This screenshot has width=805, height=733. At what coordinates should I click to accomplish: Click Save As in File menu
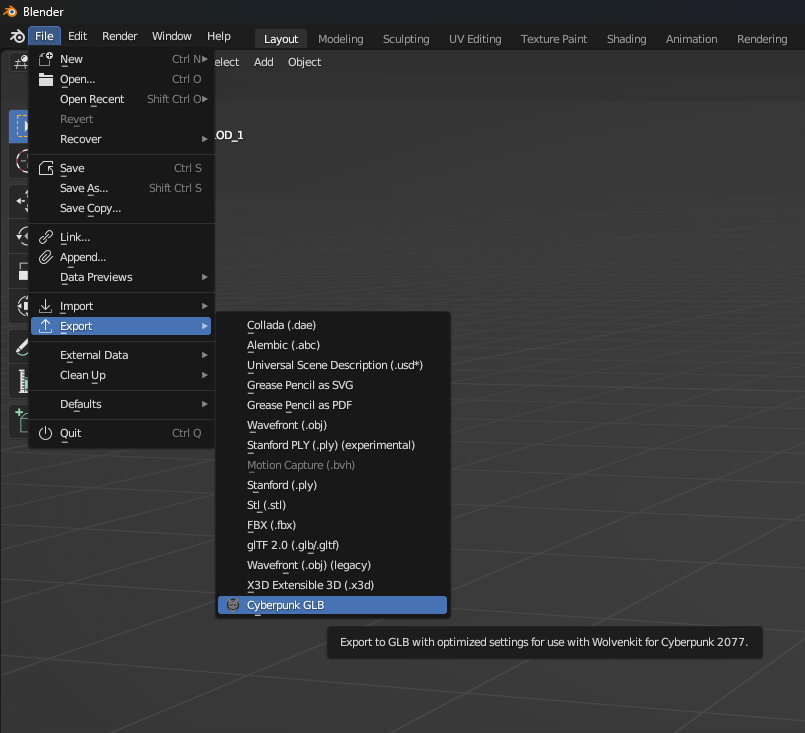84,188
